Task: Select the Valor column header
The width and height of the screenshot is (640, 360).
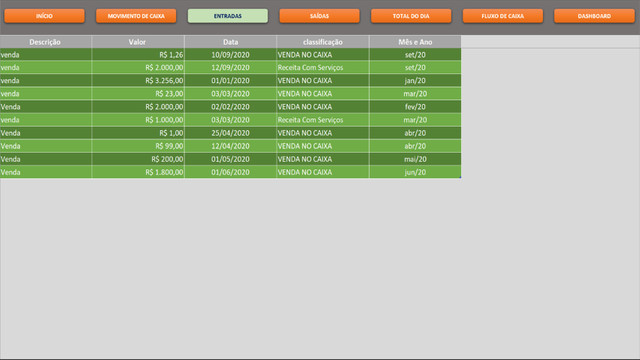Action: pos(138,42)
